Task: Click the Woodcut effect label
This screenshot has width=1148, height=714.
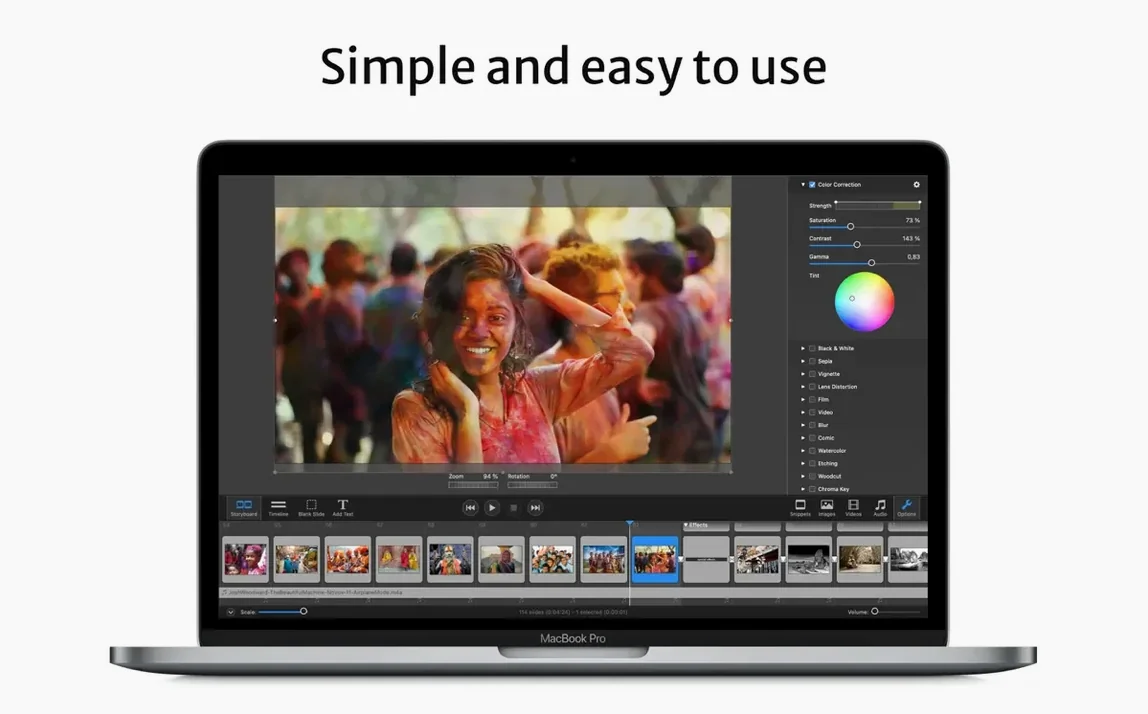Action: (830, 477)
